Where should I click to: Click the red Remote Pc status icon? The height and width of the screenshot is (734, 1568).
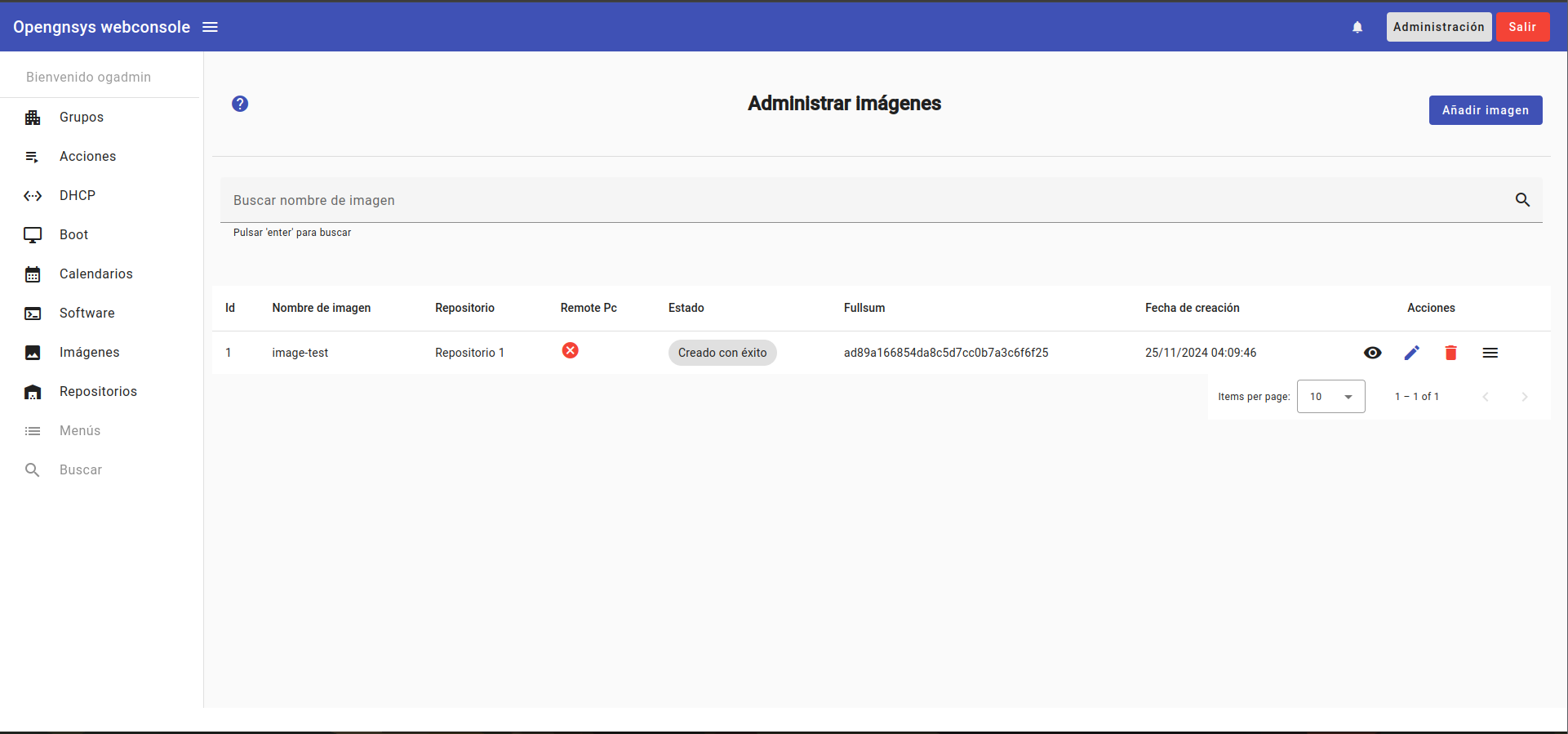[x=571, y=350]
